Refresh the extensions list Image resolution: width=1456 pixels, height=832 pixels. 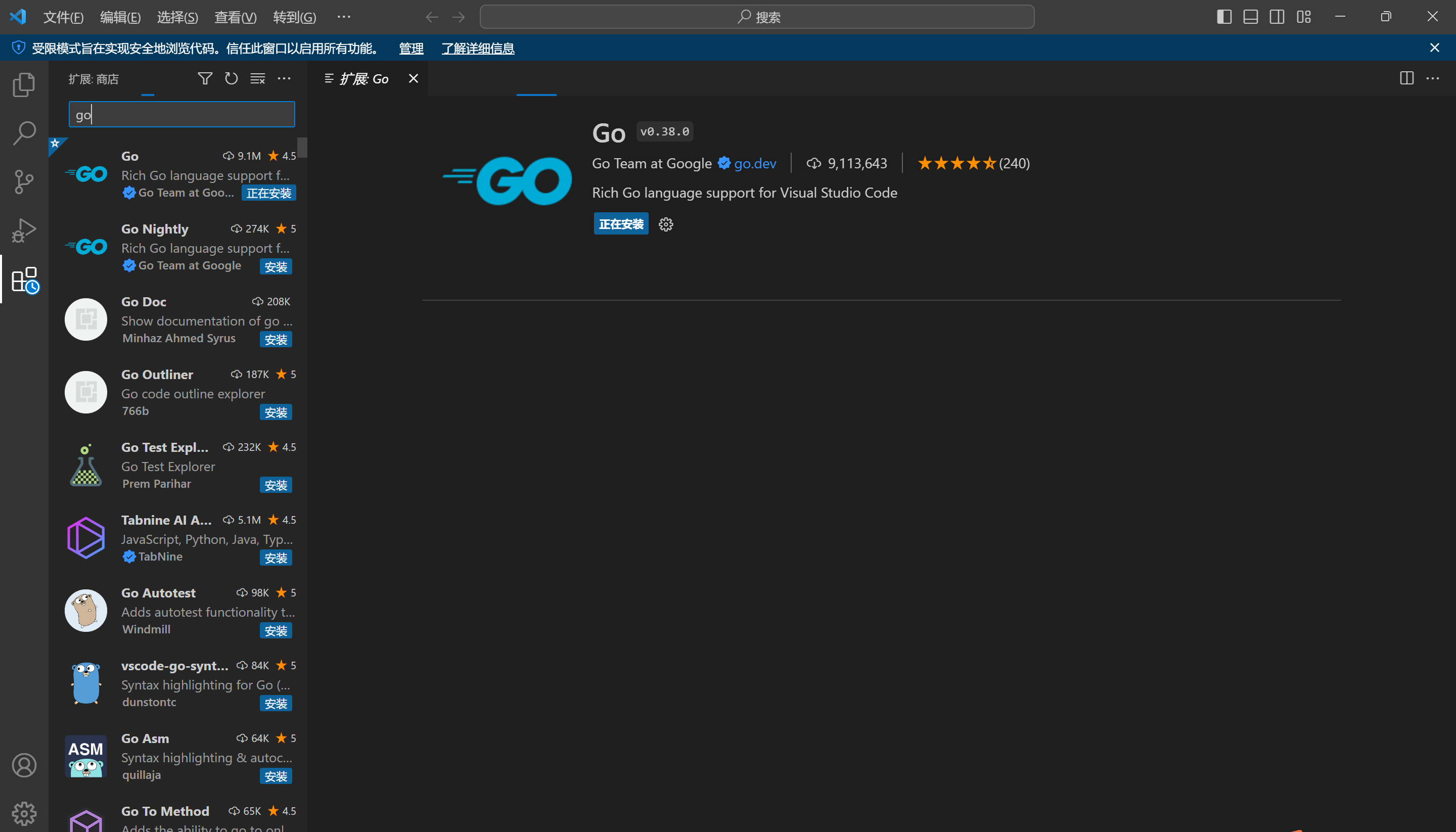pyautogui.click(x=231, y=78)
